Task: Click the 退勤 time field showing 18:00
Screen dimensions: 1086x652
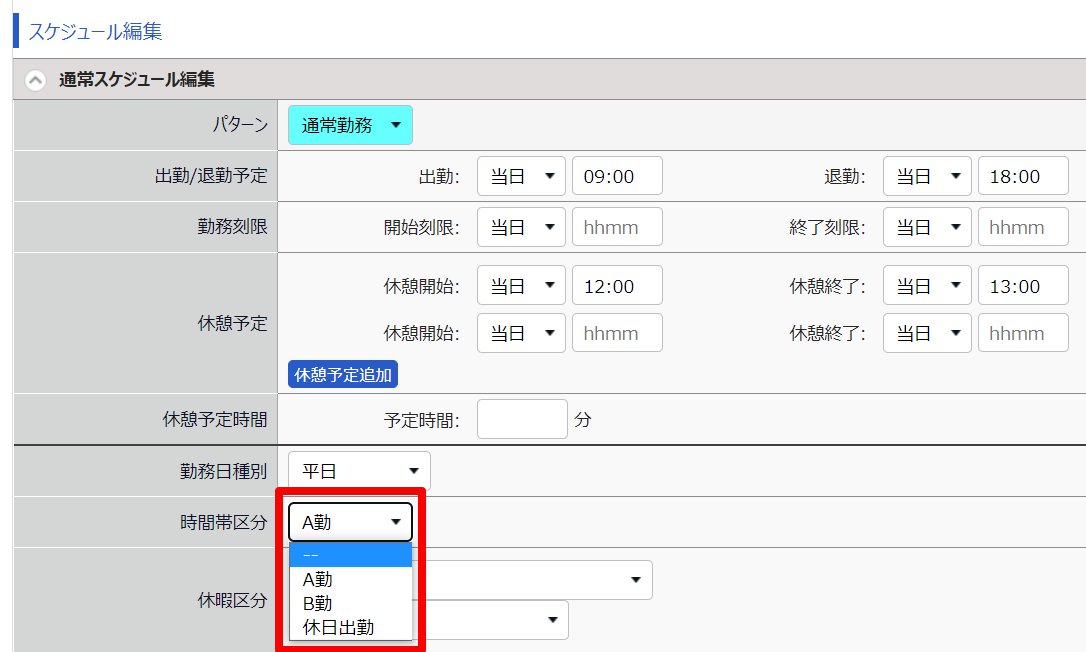Action: tap(1023, 176)
